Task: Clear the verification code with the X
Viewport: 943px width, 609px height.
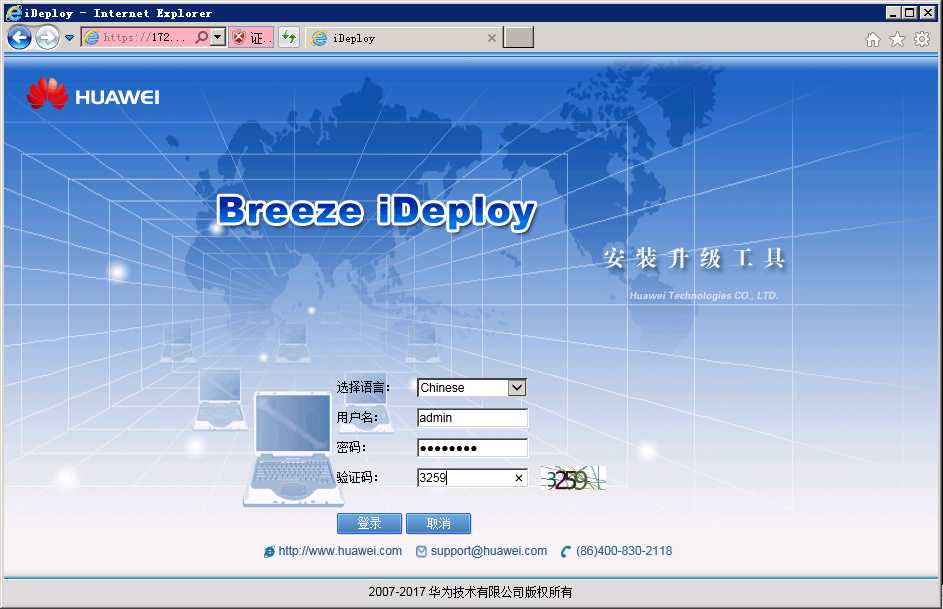Action: coord(518,478)
